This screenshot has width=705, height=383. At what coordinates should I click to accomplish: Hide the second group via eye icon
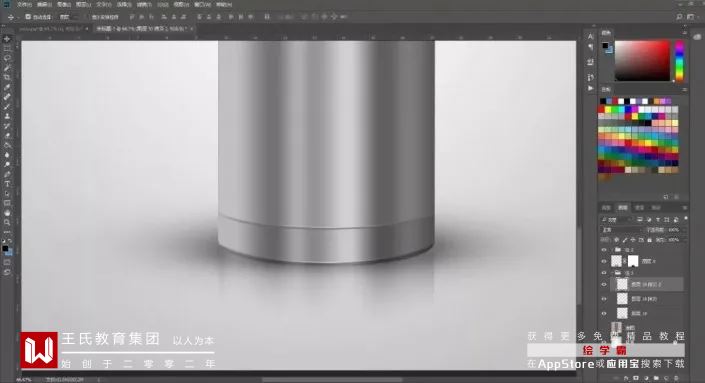[x=604, y=273]
